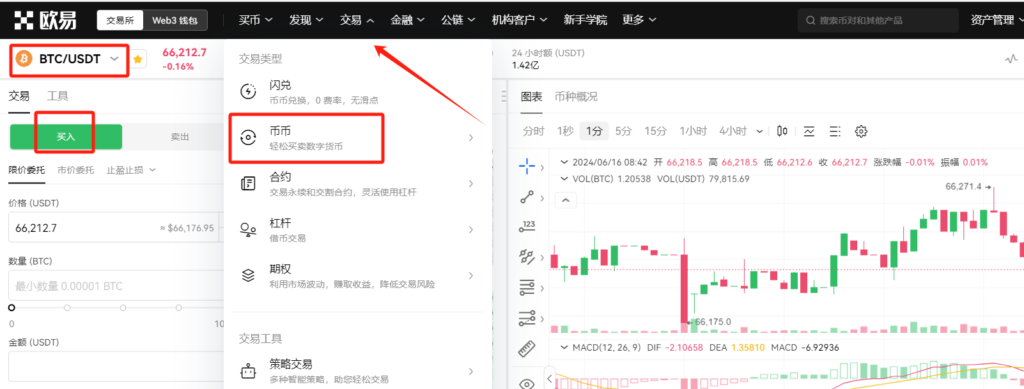Select the 买入 buy toggle
Screen dimensions: 1024x389
click(x=66, y=137)
